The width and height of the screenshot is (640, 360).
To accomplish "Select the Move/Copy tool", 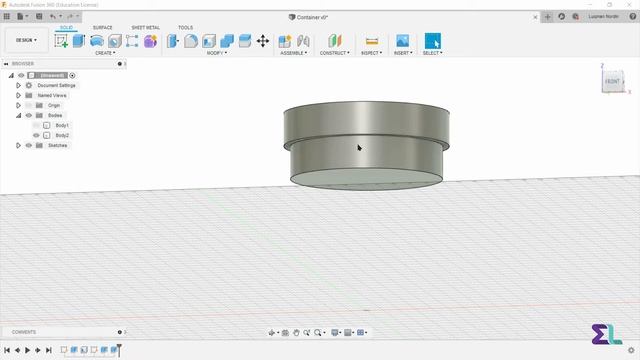I will coord(263,41).
